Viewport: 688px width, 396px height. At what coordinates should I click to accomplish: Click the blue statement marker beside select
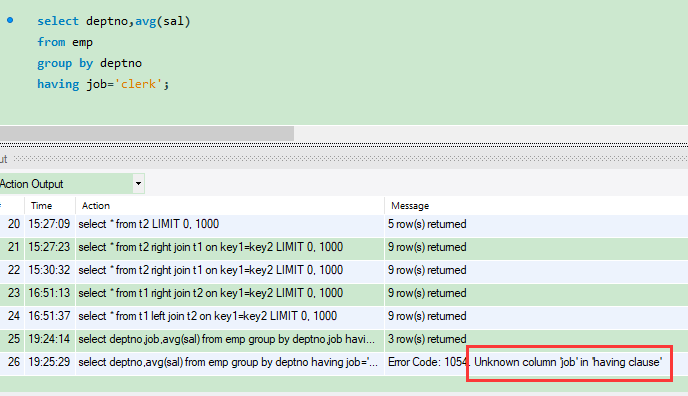tap(10, 20)
